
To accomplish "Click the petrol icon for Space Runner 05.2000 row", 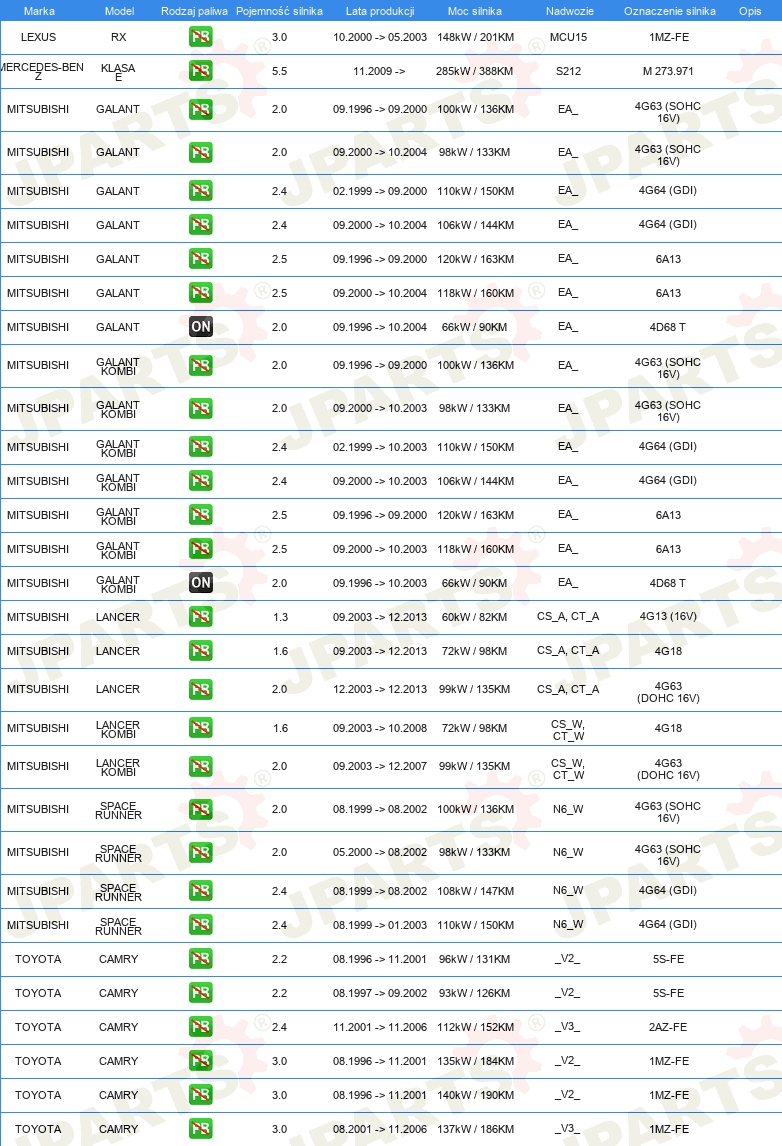I will tap(200, 852).
